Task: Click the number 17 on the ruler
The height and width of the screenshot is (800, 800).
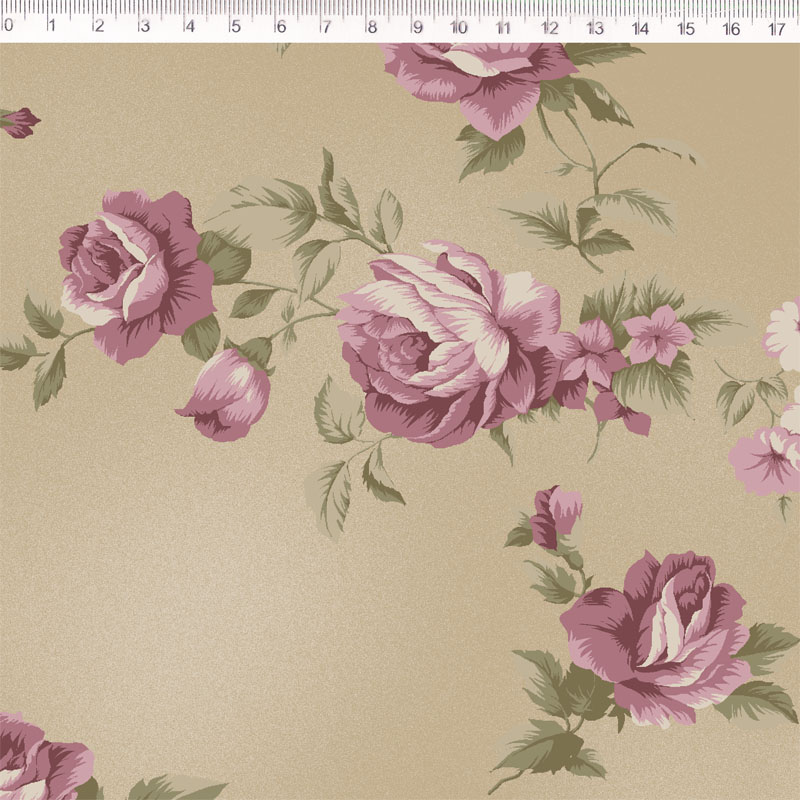Action: point(777,27)
